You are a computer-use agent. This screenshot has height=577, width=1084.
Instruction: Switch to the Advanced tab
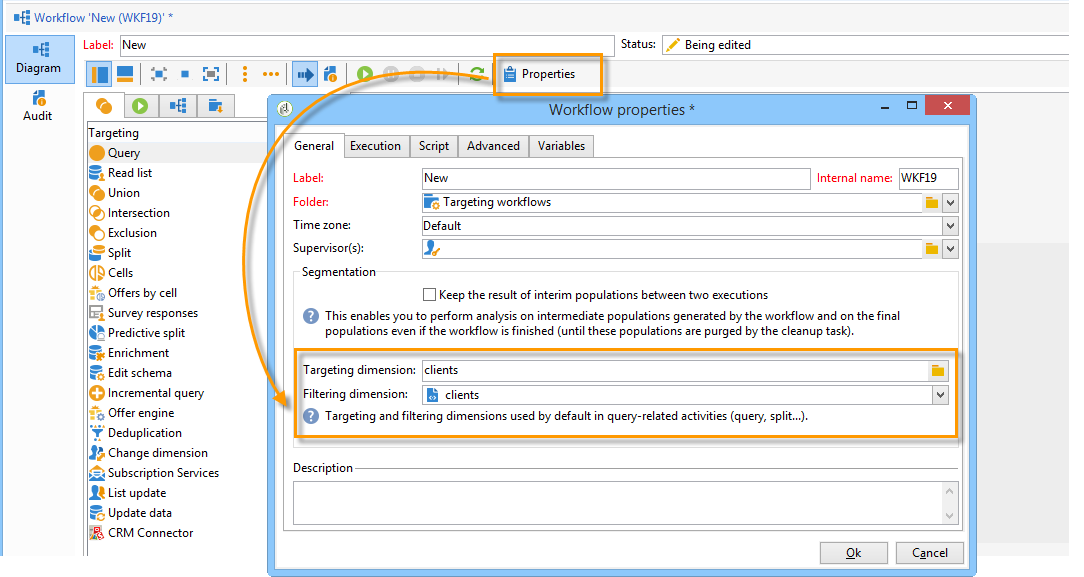point(494,146)
